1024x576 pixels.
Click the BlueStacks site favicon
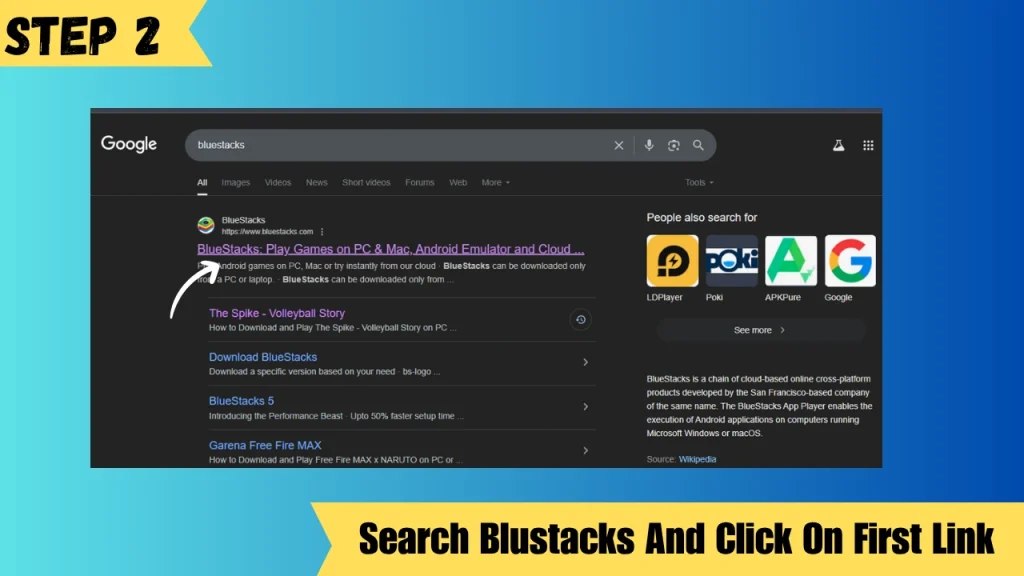206,225
